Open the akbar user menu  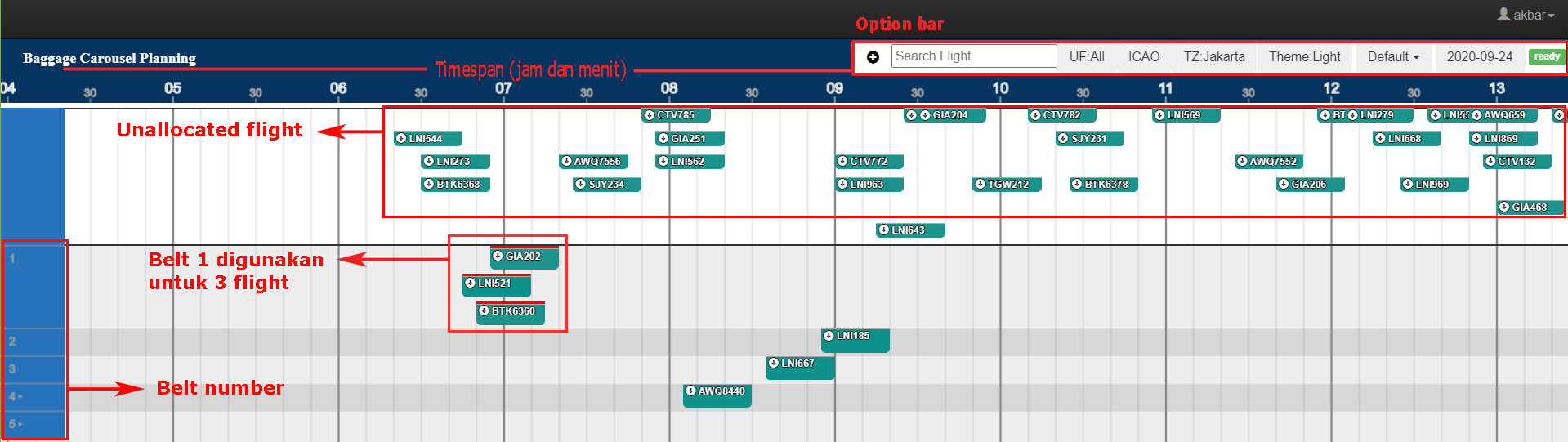(x=1526, y=15)
